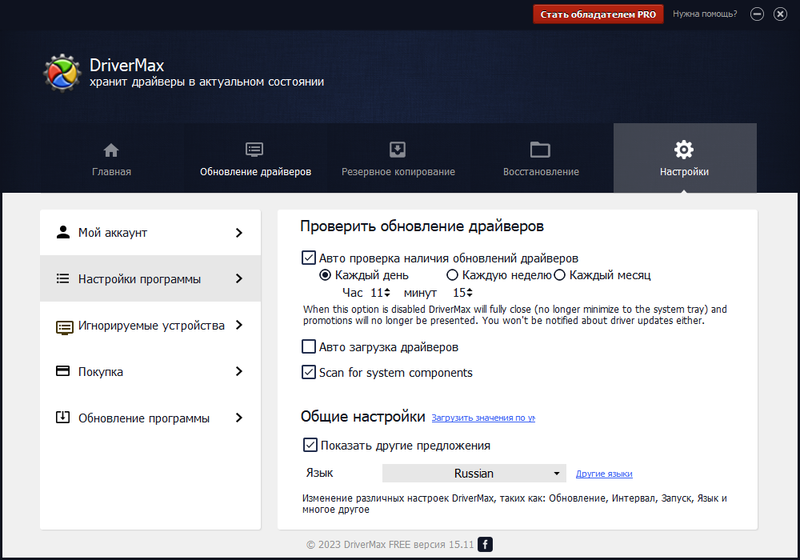800x560 pixels.
Task: Enable Авто загрузка драйверов checkbox
Action: pos(309,347)
